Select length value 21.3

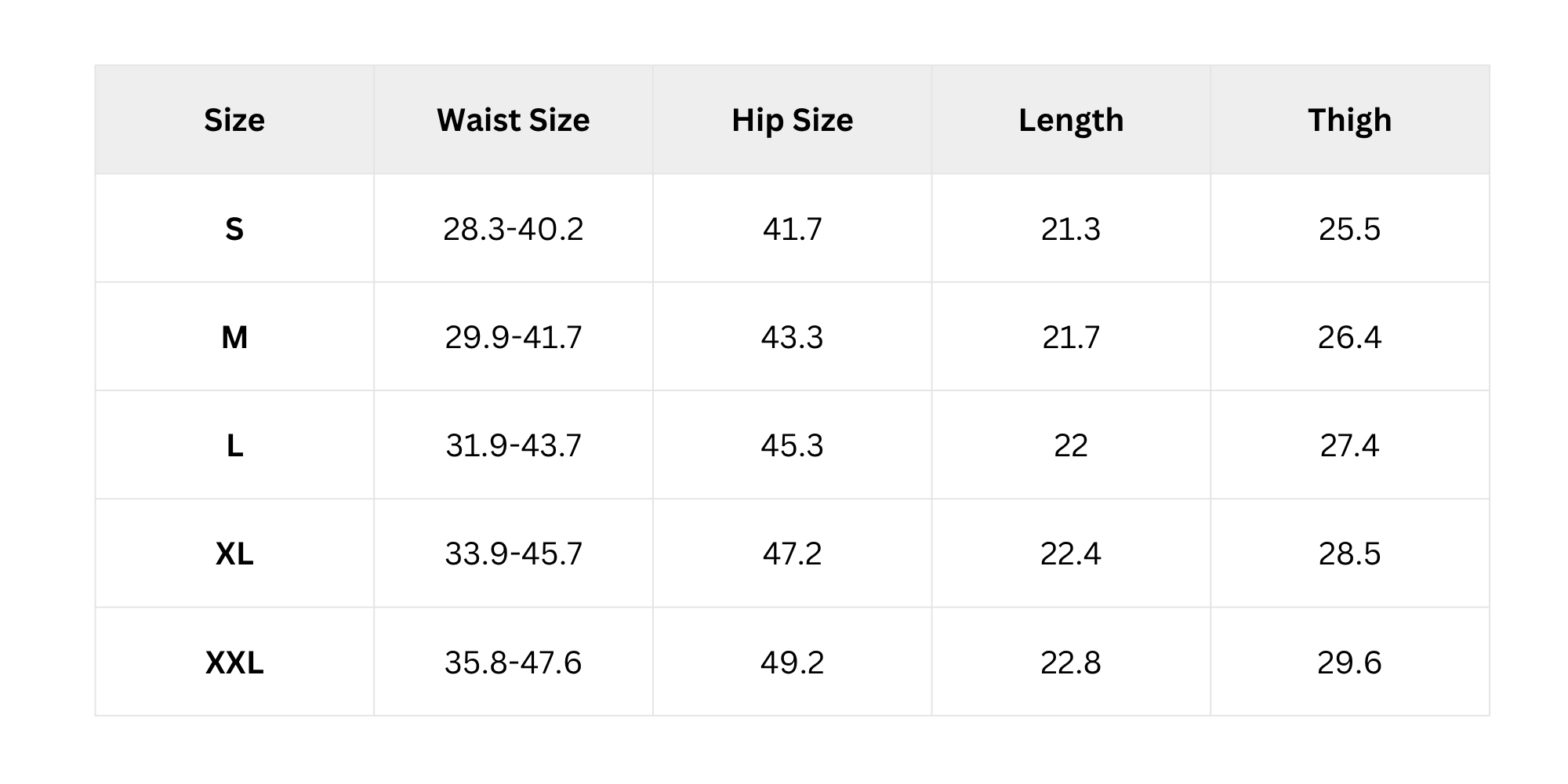(x=1071, y=229)
